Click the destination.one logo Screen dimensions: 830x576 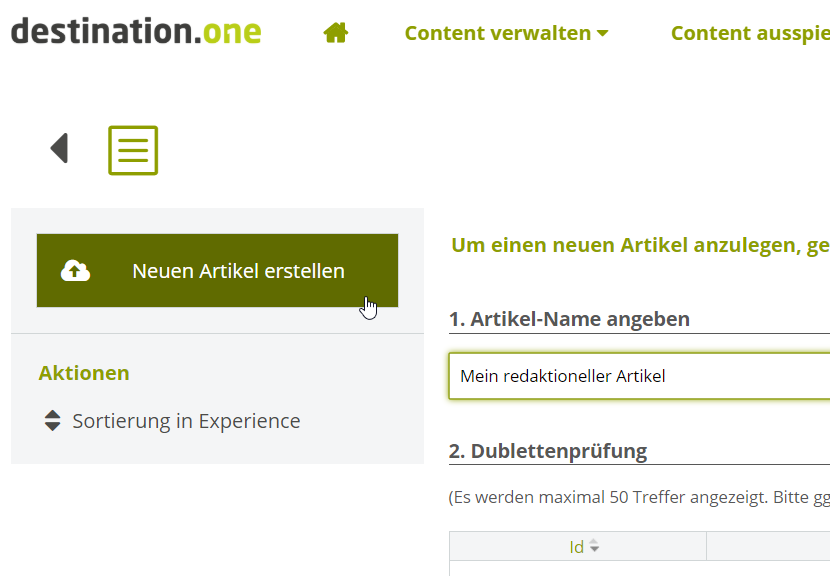136,31
